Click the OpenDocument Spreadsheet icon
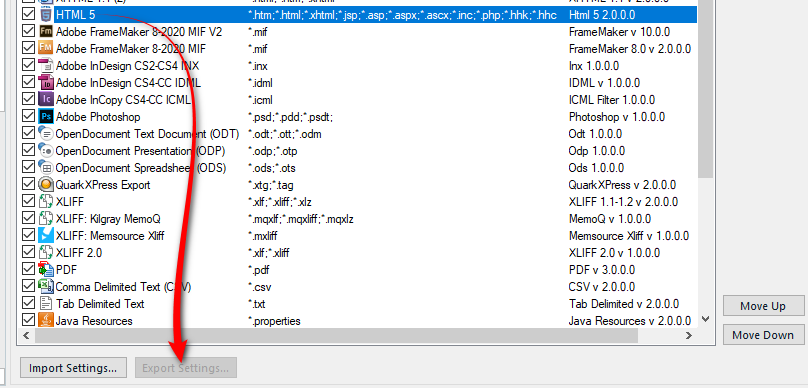Viewport: 808px width, 388px height. pos(45,168)
